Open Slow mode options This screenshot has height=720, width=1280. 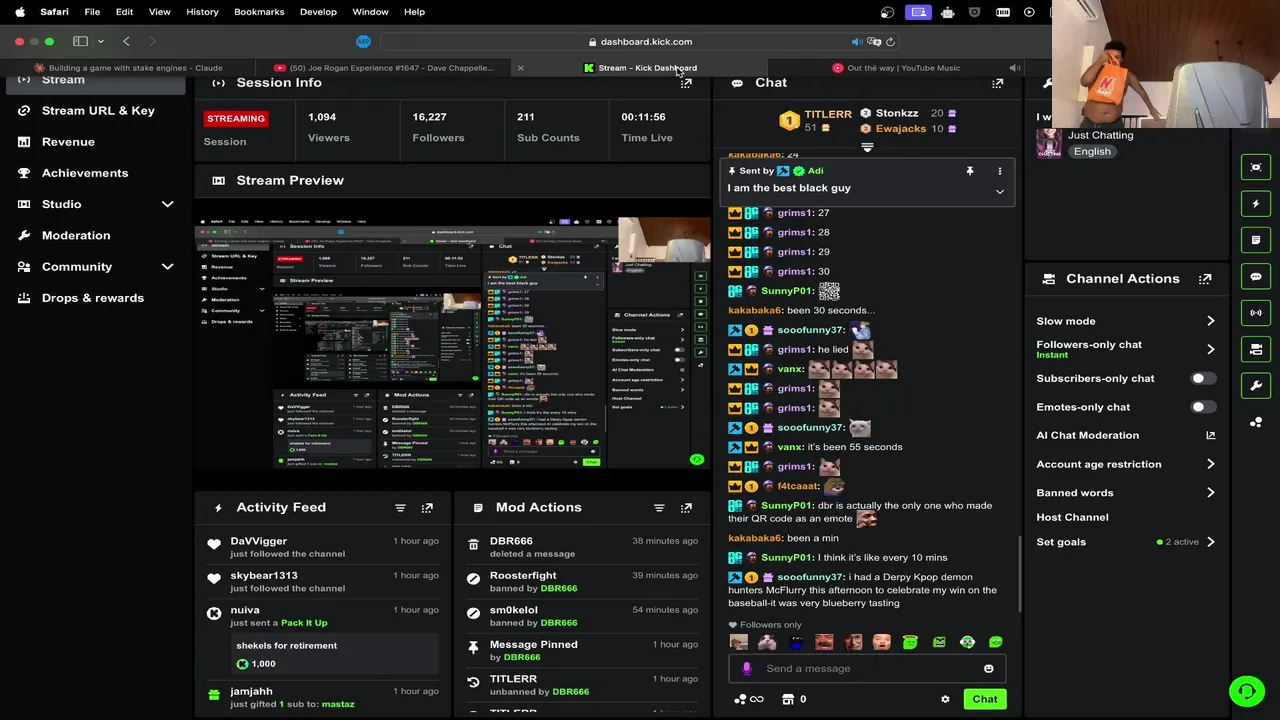pos(1126,321)
